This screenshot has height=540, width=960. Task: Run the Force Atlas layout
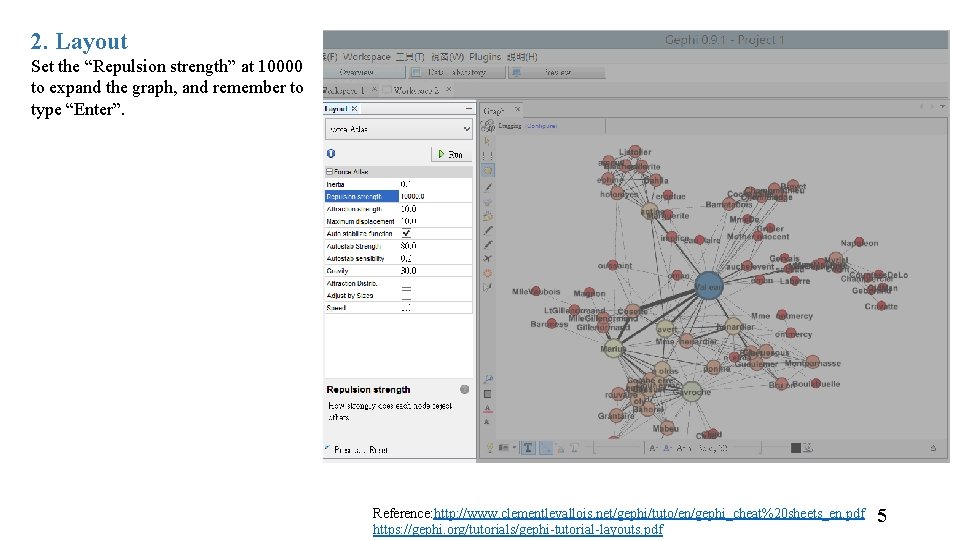(451, 154)
